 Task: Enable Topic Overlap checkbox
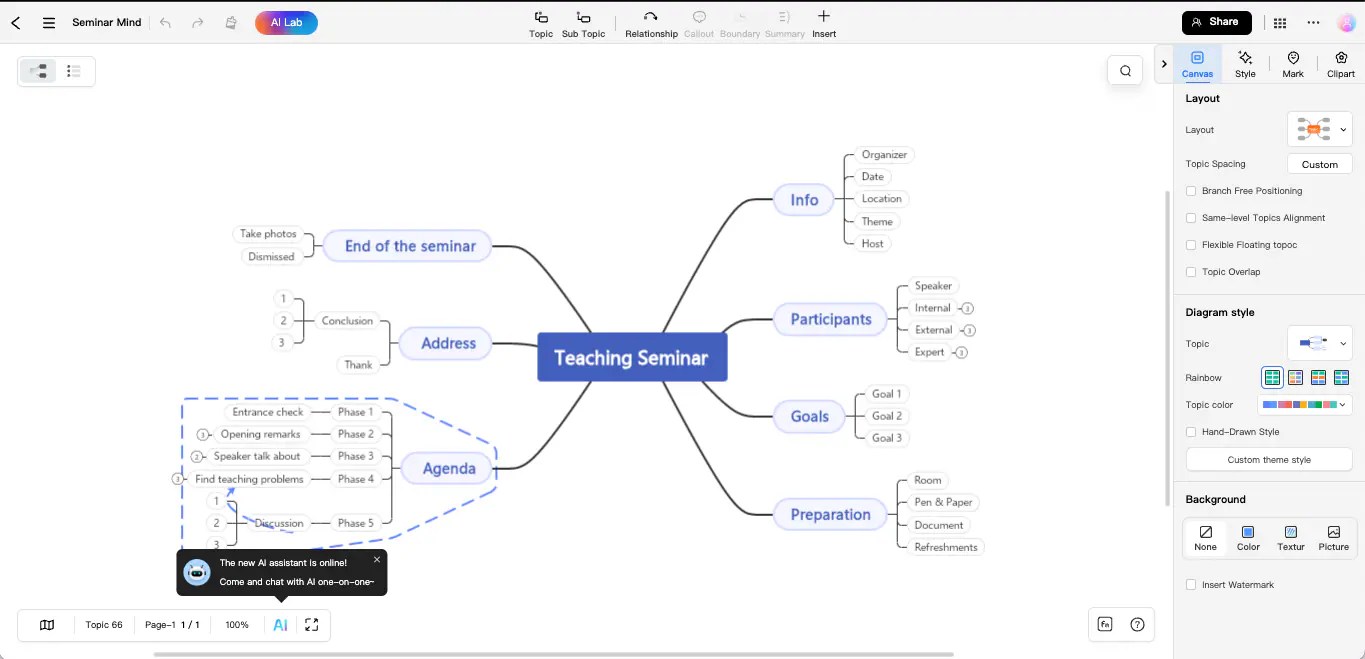click(x=1191, y=272)
